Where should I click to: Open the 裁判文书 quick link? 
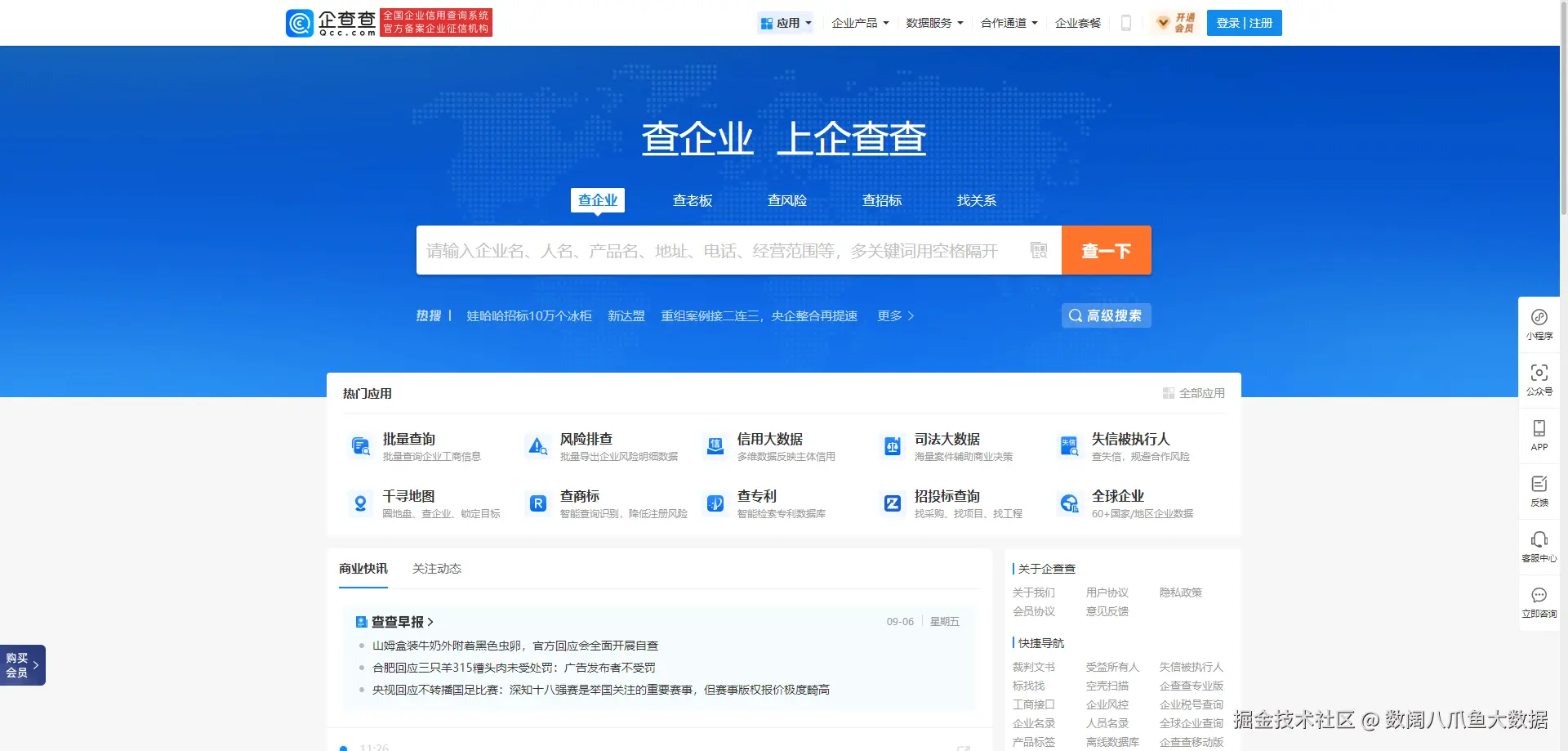1034,667
